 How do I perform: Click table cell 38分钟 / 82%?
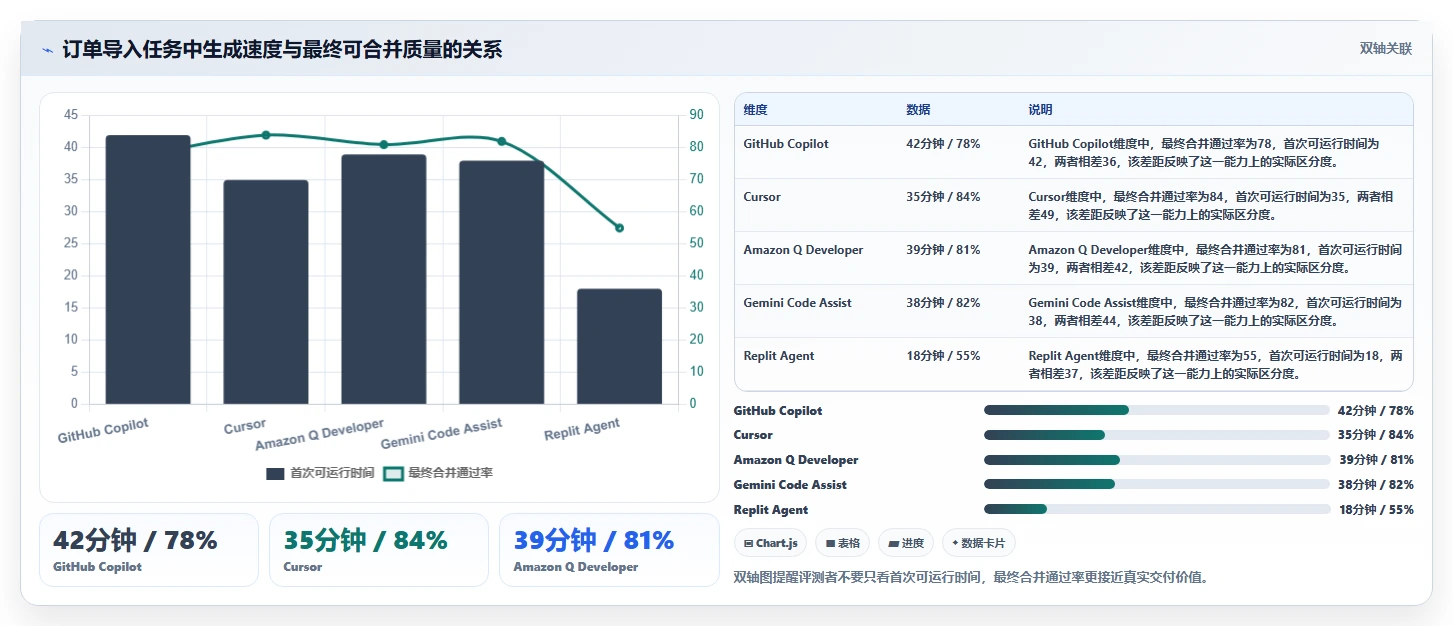tap(943, 303)
